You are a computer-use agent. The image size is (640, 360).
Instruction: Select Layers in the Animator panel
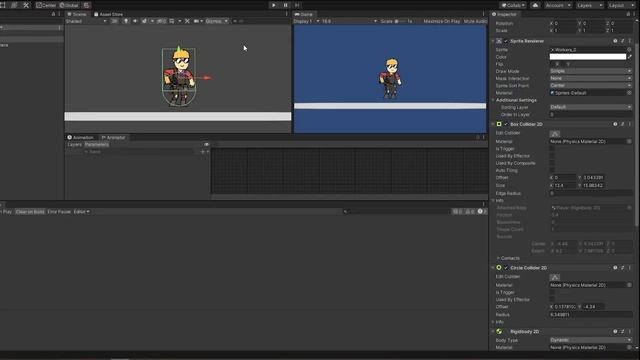point(75,144)
